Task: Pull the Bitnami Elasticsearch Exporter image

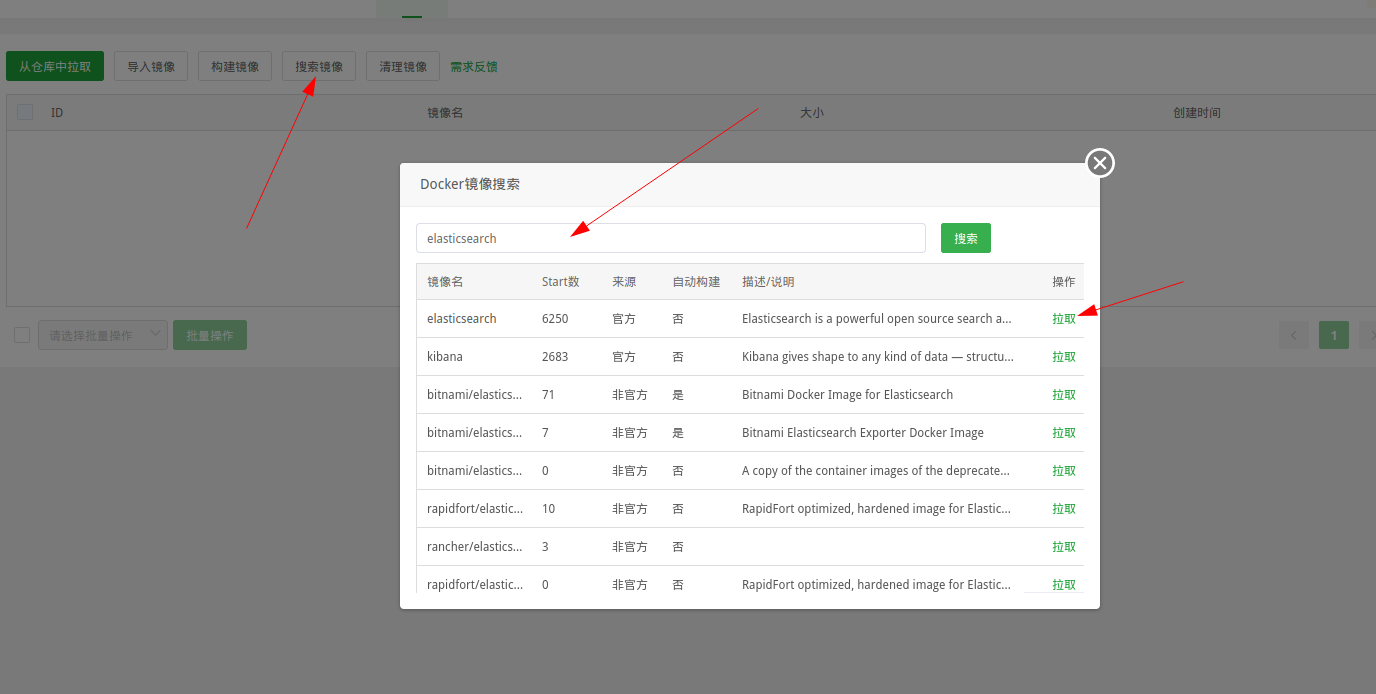Action: (1064, 433)
